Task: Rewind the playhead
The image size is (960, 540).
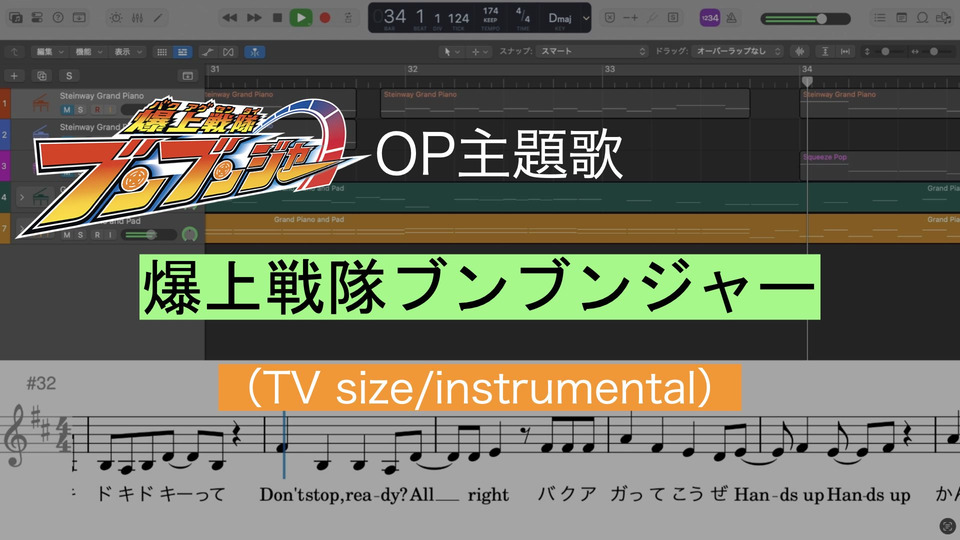Action: pos(230,18)
